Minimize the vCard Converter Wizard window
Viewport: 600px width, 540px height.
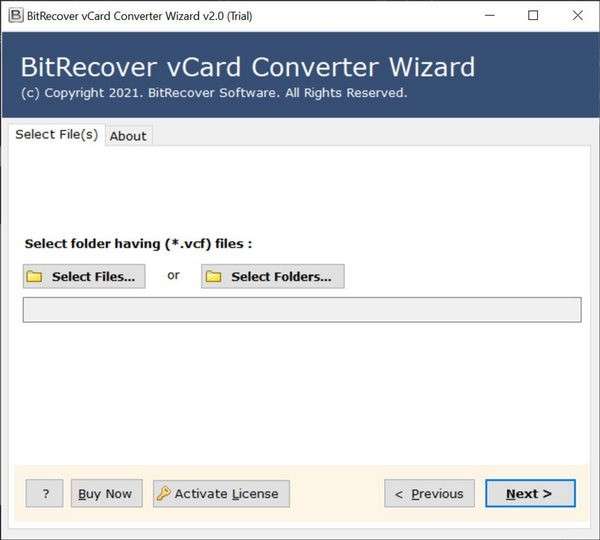click(490, 16)
